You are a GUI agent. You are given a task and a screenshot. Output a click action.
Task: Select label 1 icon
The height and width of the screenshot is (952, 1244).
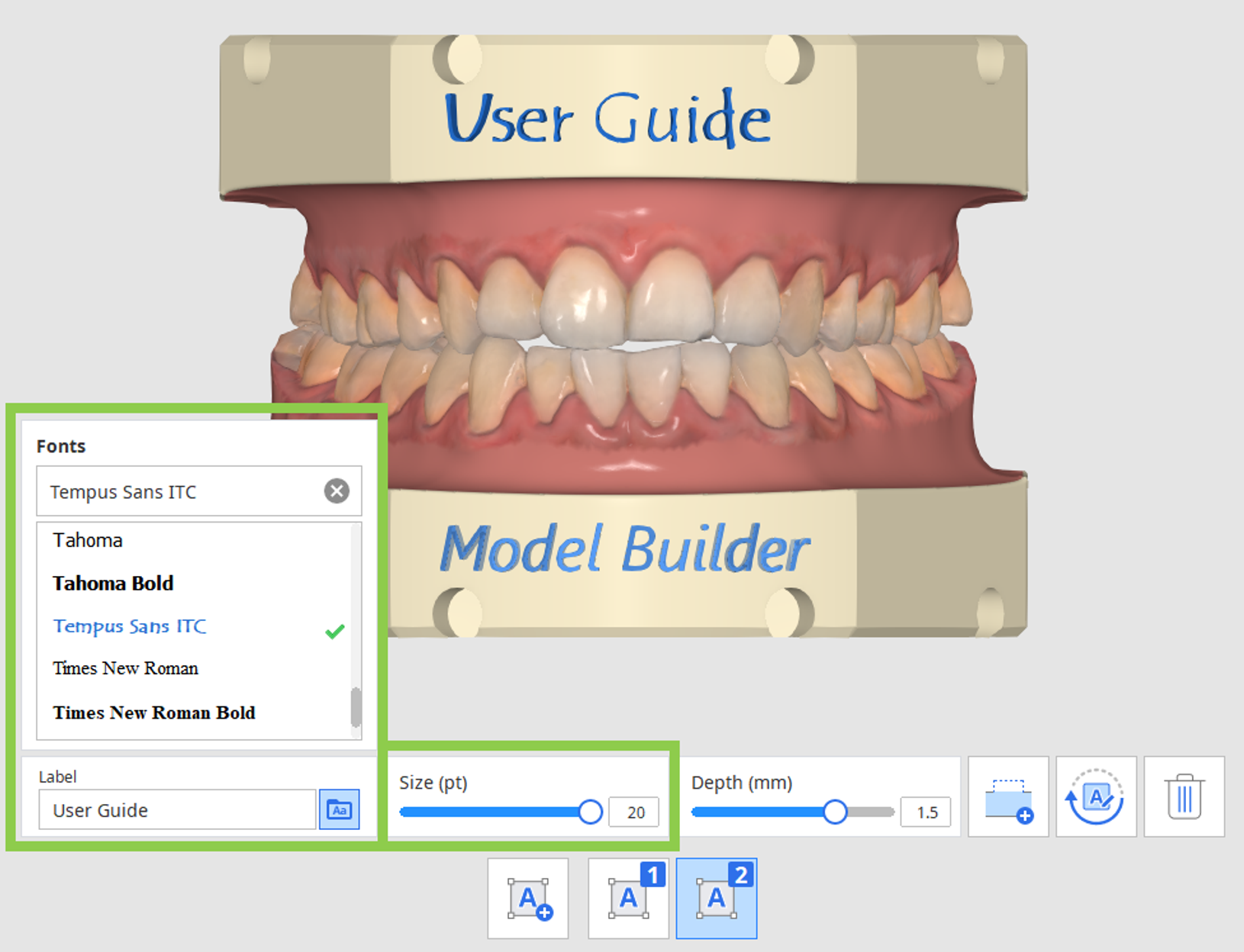(628, 899)
